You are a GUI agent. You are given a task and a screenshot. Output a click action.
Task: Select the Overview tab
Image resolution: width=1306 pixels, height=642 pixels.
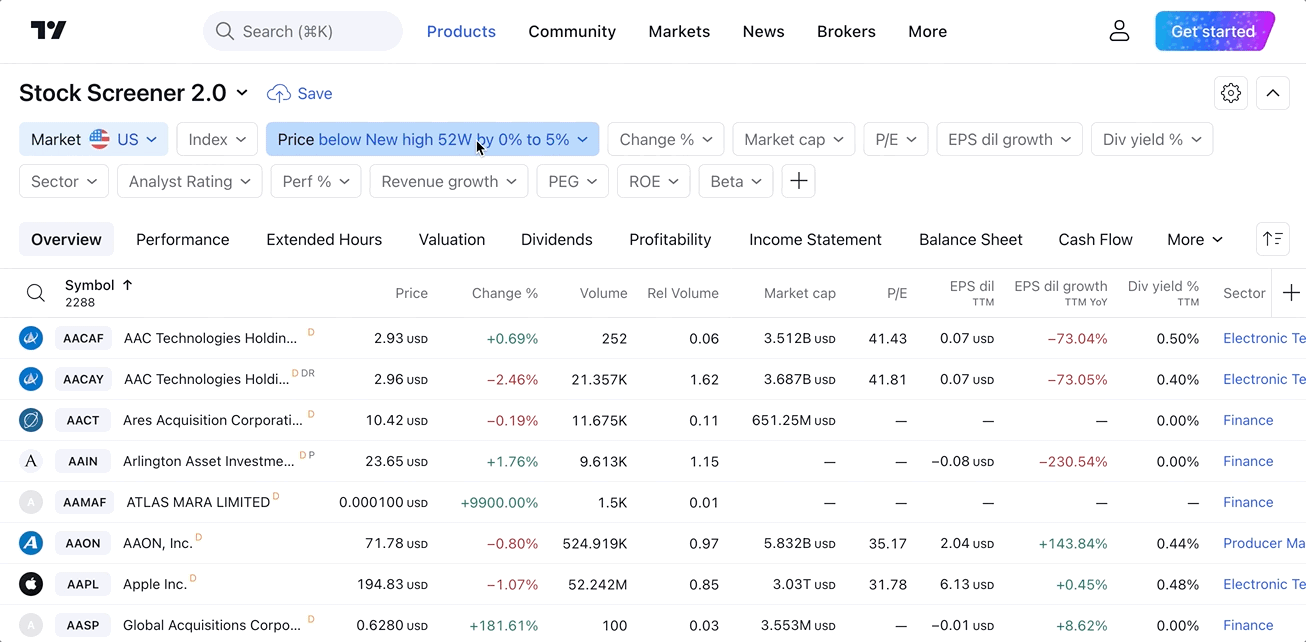click(x=66, y=239)
